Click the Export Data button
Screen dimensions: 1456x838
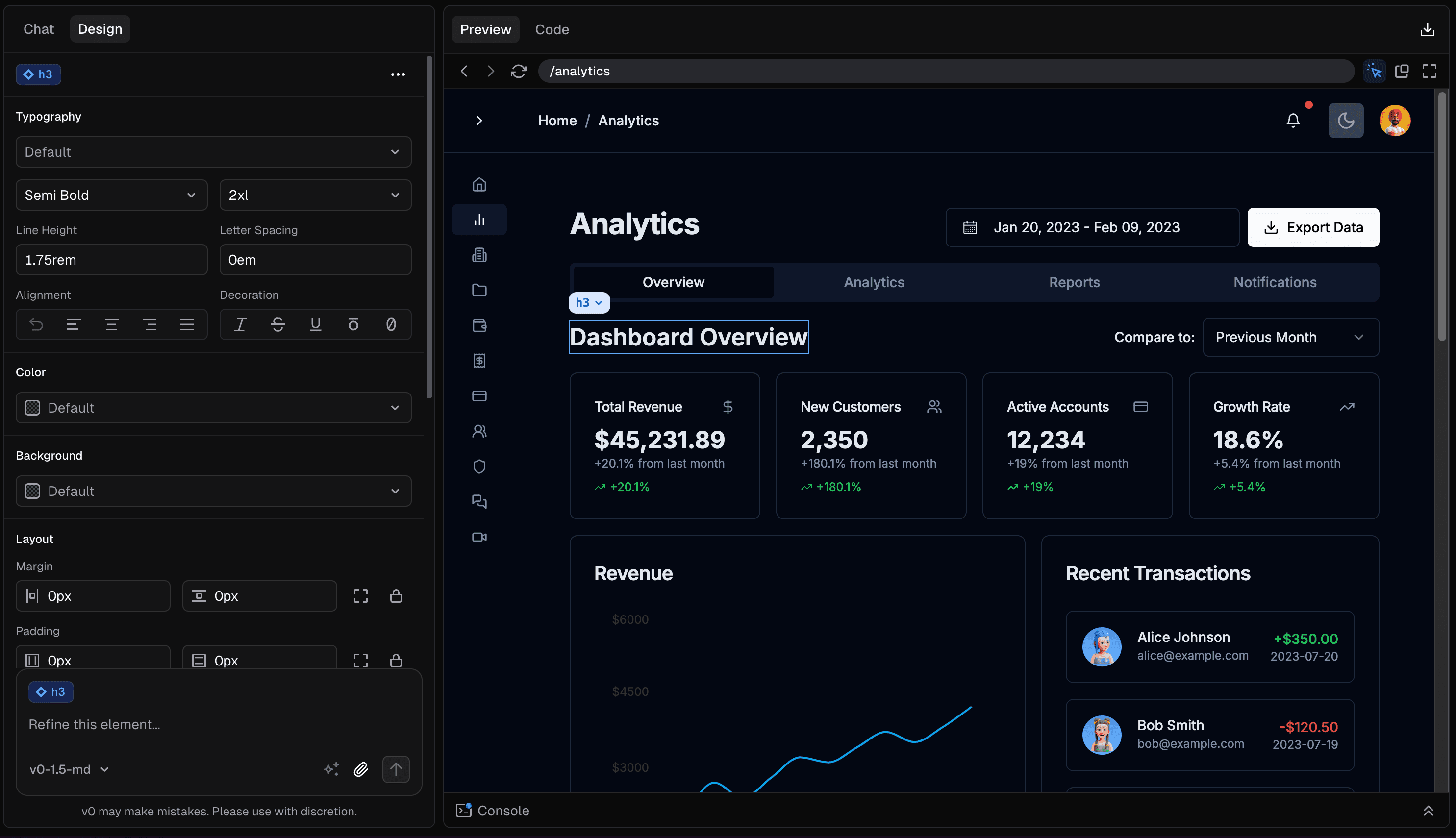pos(1313,227)
